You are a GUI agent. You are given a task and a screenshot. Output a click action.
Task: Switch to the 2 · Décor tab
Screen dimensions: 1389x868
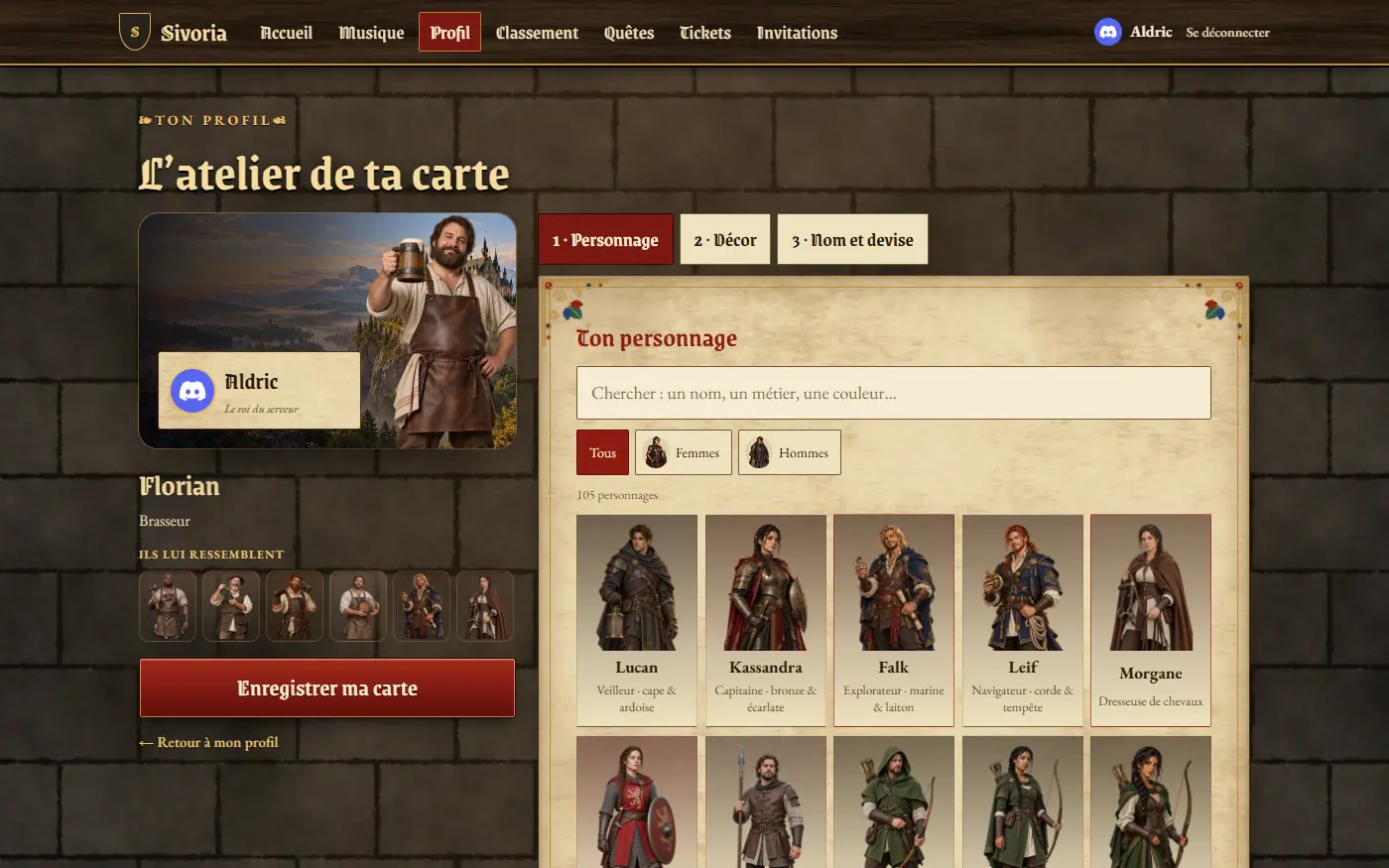point(725,240)
